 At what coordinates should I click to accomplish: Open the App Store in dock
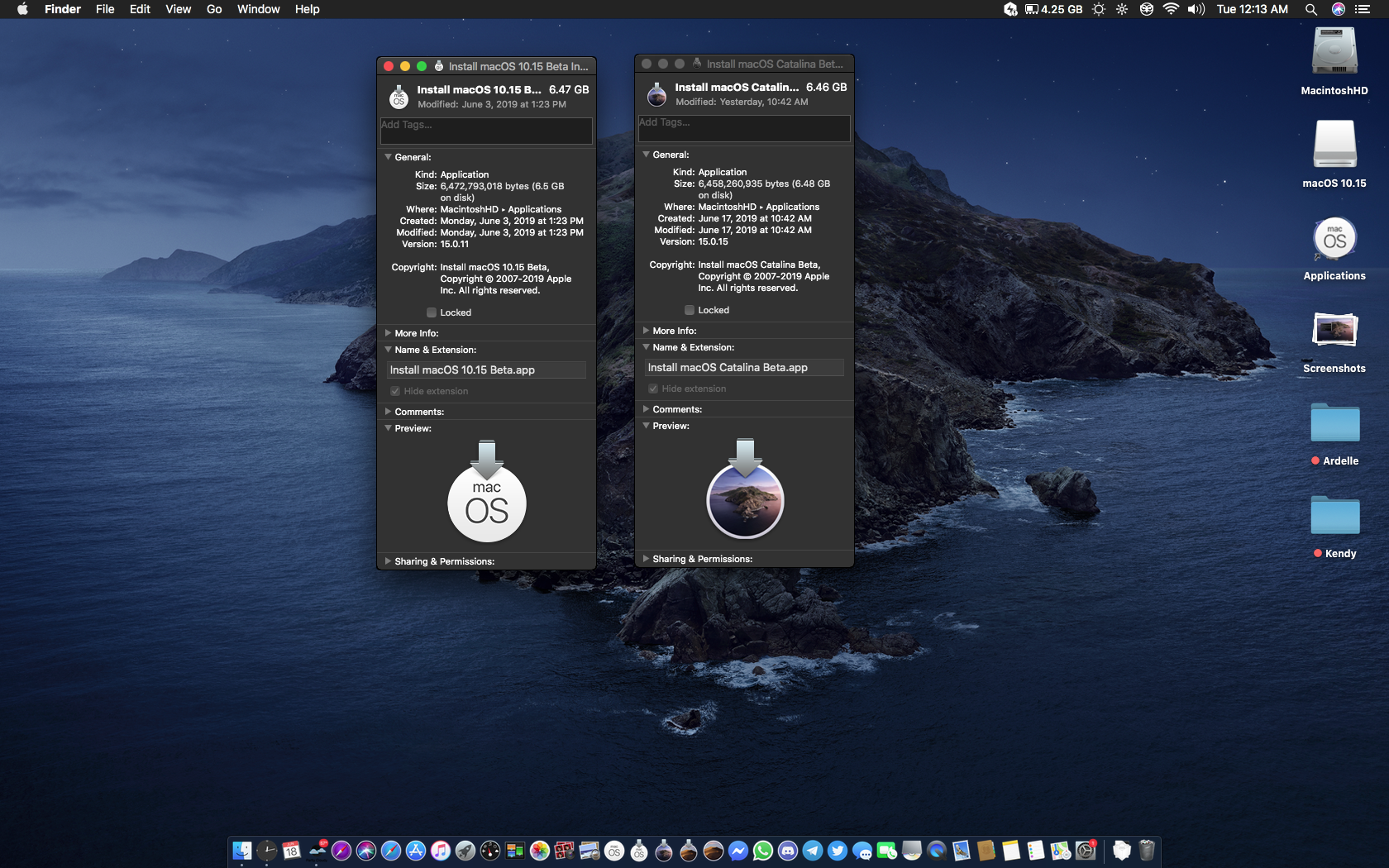[x=416, y=851]
